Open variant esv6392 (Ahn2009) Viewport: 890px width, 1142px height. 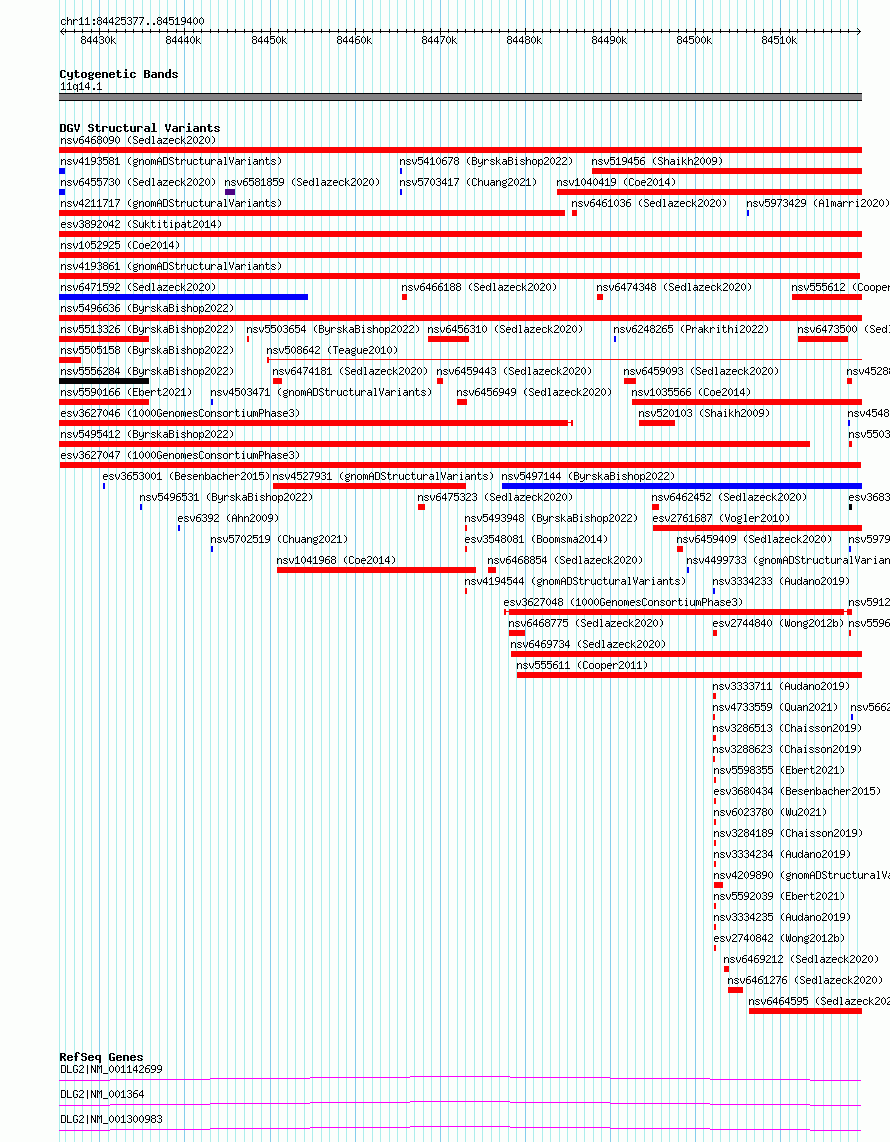pos(228,519)
